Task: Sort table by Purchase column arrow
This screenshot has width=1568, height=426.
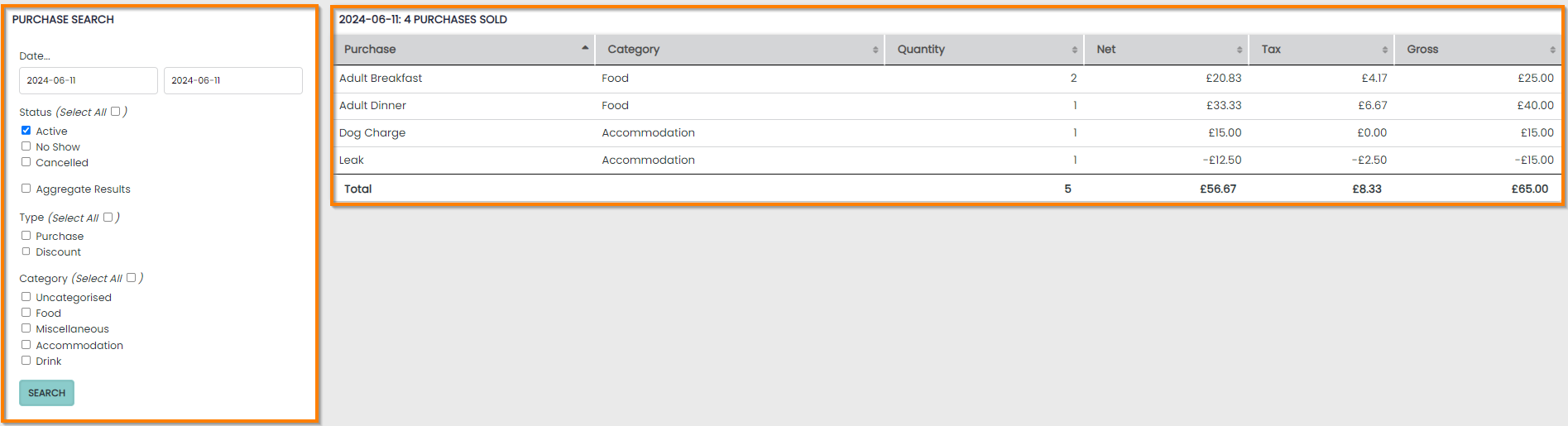Action: coord(585,49)
